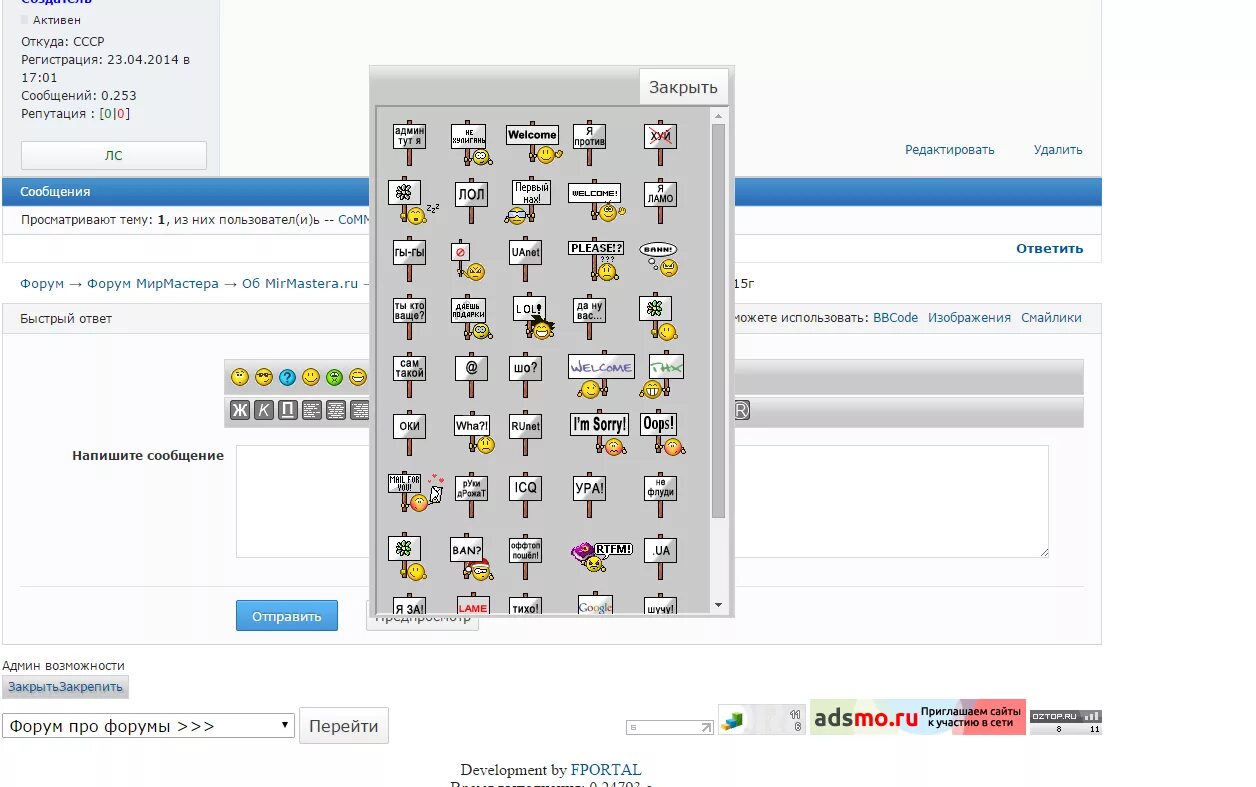The width and height of the screenshot is (1256, 787).
Task: Open the BBCode help link
Action: click(896, 318)
